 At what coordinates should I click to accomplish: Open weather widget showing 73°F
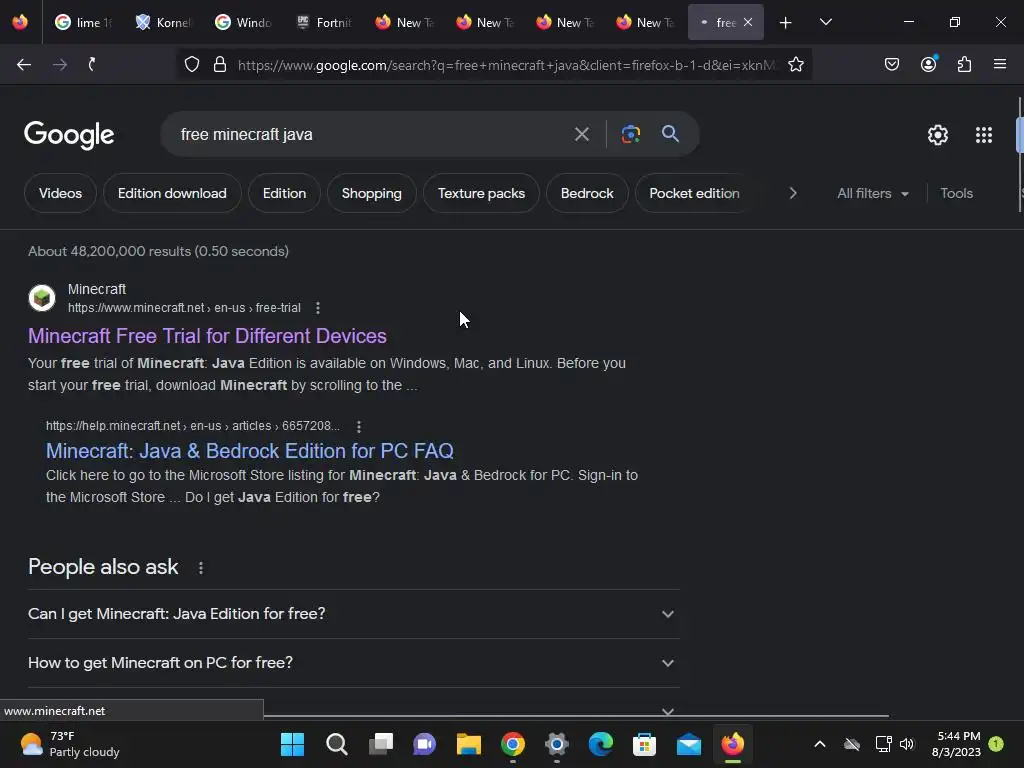[x=70, y=744]
